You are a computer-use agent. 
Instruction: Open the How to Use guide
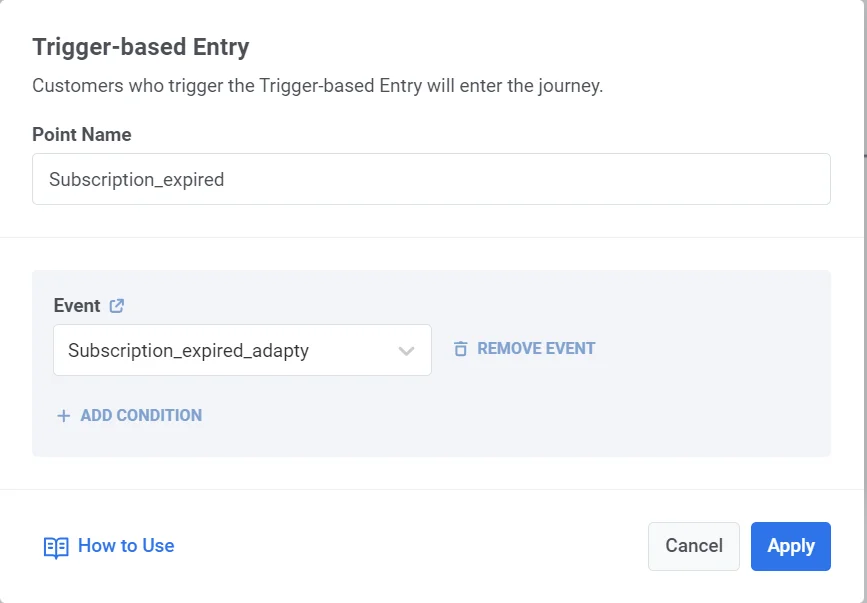125,545
